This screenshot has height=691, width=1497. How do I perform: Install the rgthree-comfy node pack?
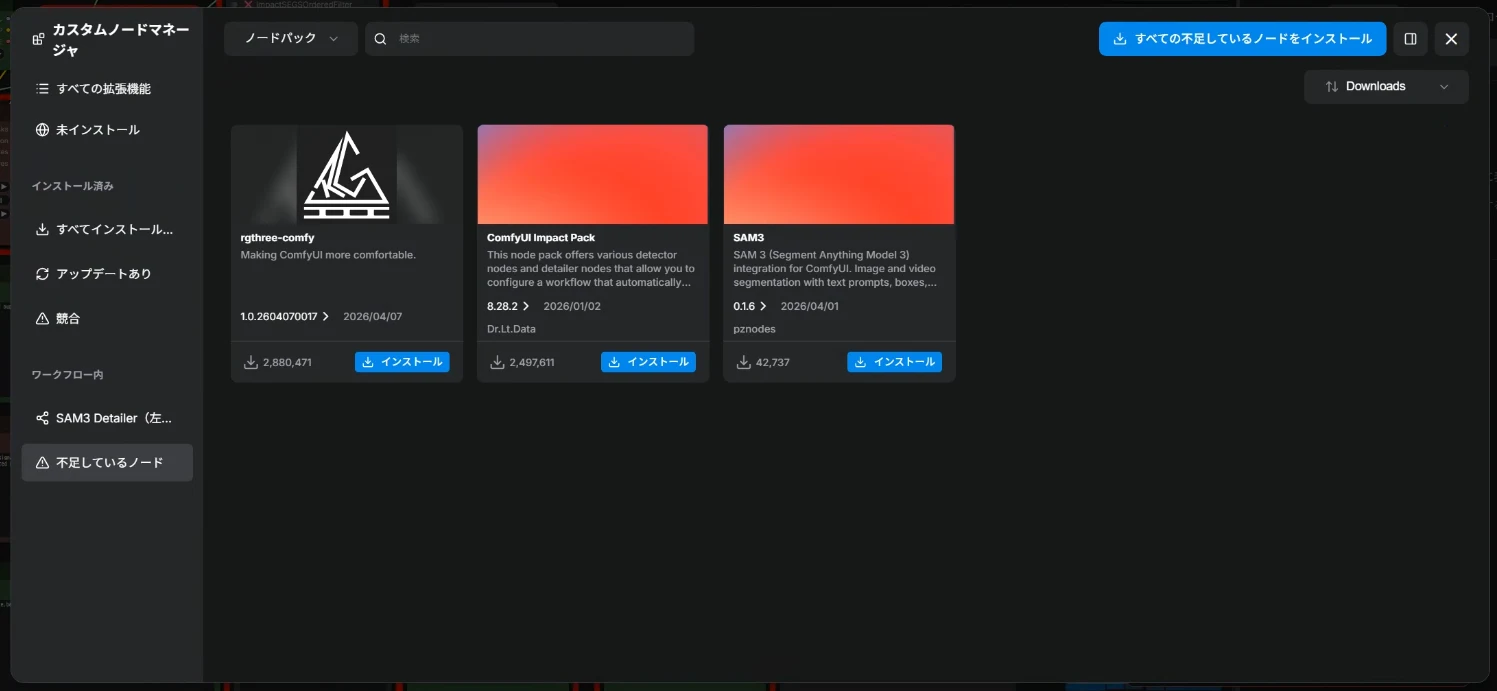pos(402,362)
